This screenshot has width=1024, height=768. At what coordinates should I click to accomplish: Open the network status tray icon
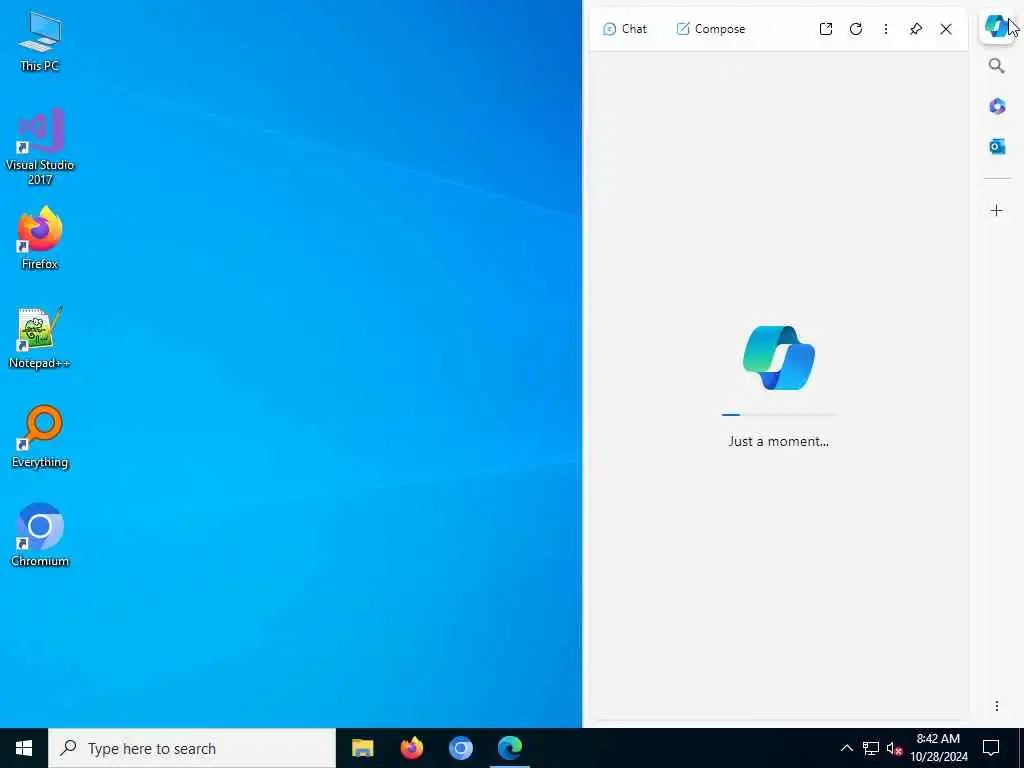871,748
